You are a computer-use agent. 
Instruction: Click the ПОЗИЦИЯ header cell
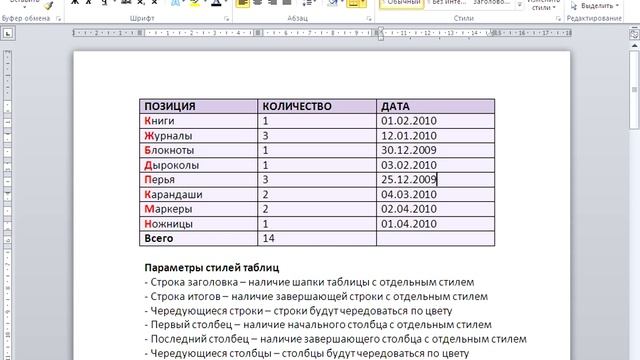pyautogui.click(x=198, y=106)
